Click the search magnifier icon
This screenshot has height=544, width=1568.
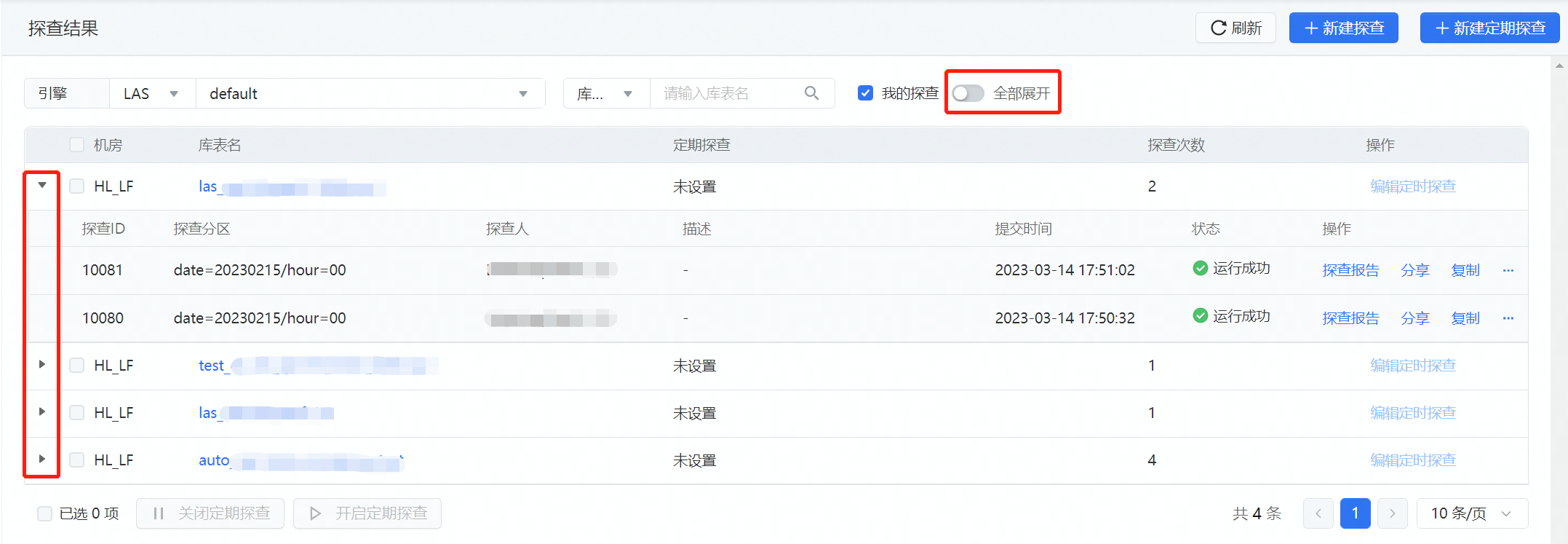click(x=811, y=93)
